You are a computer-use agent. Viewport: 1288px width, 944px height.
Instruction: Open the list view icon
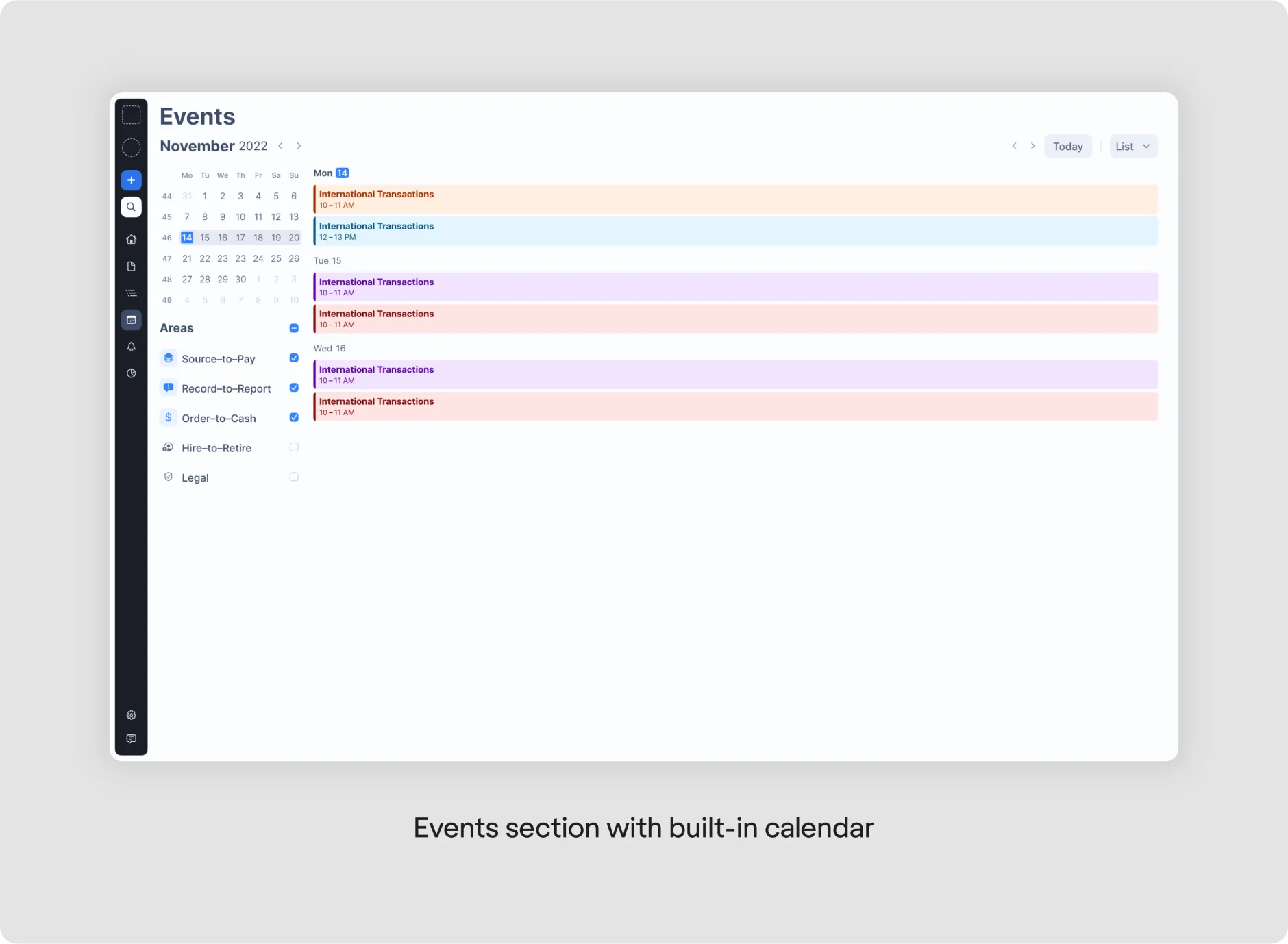132,293
